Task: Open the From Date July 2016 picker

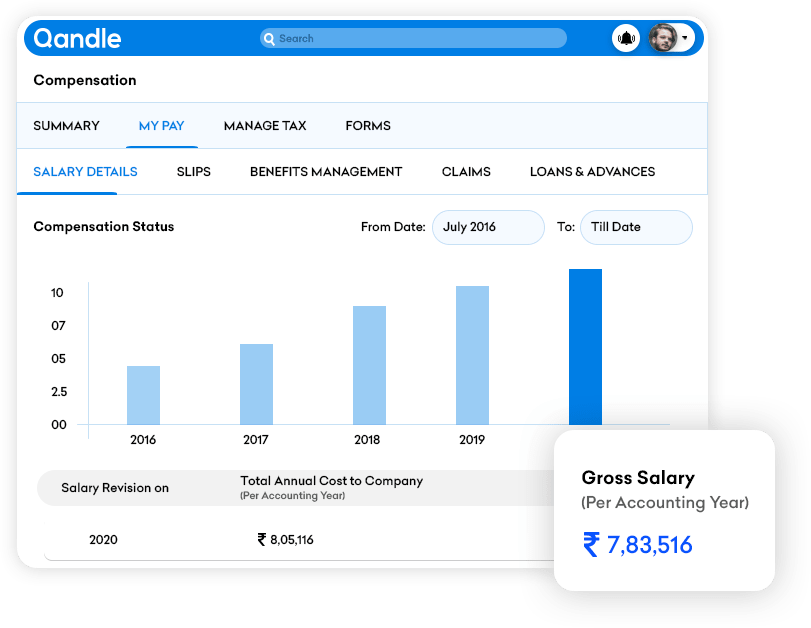Action: [x=488, y=227]
